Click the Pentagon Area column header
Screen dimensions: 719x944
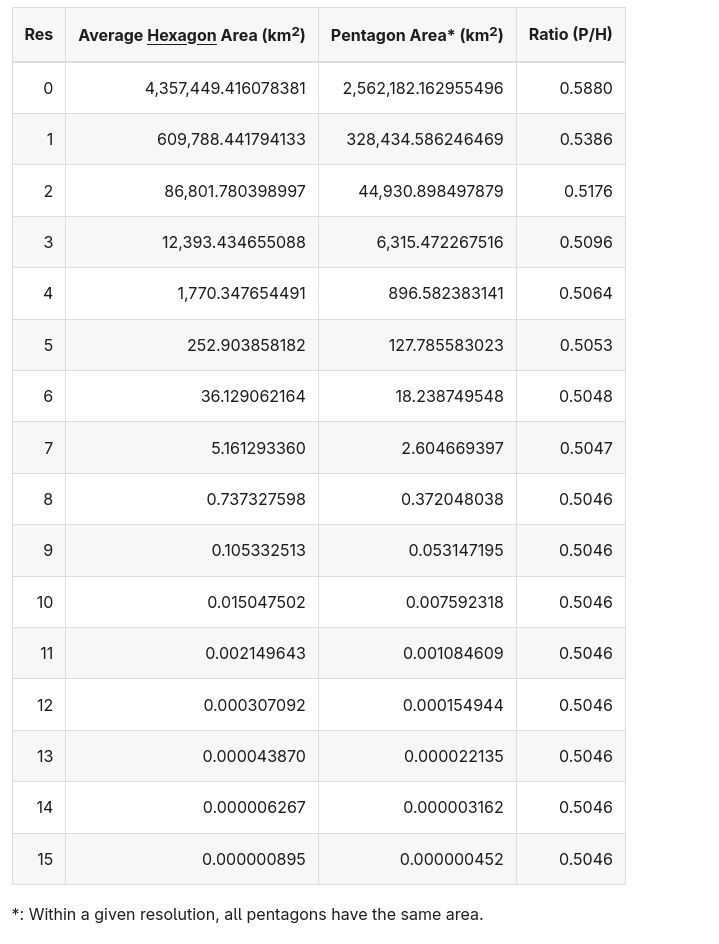(x=416, y=36)
